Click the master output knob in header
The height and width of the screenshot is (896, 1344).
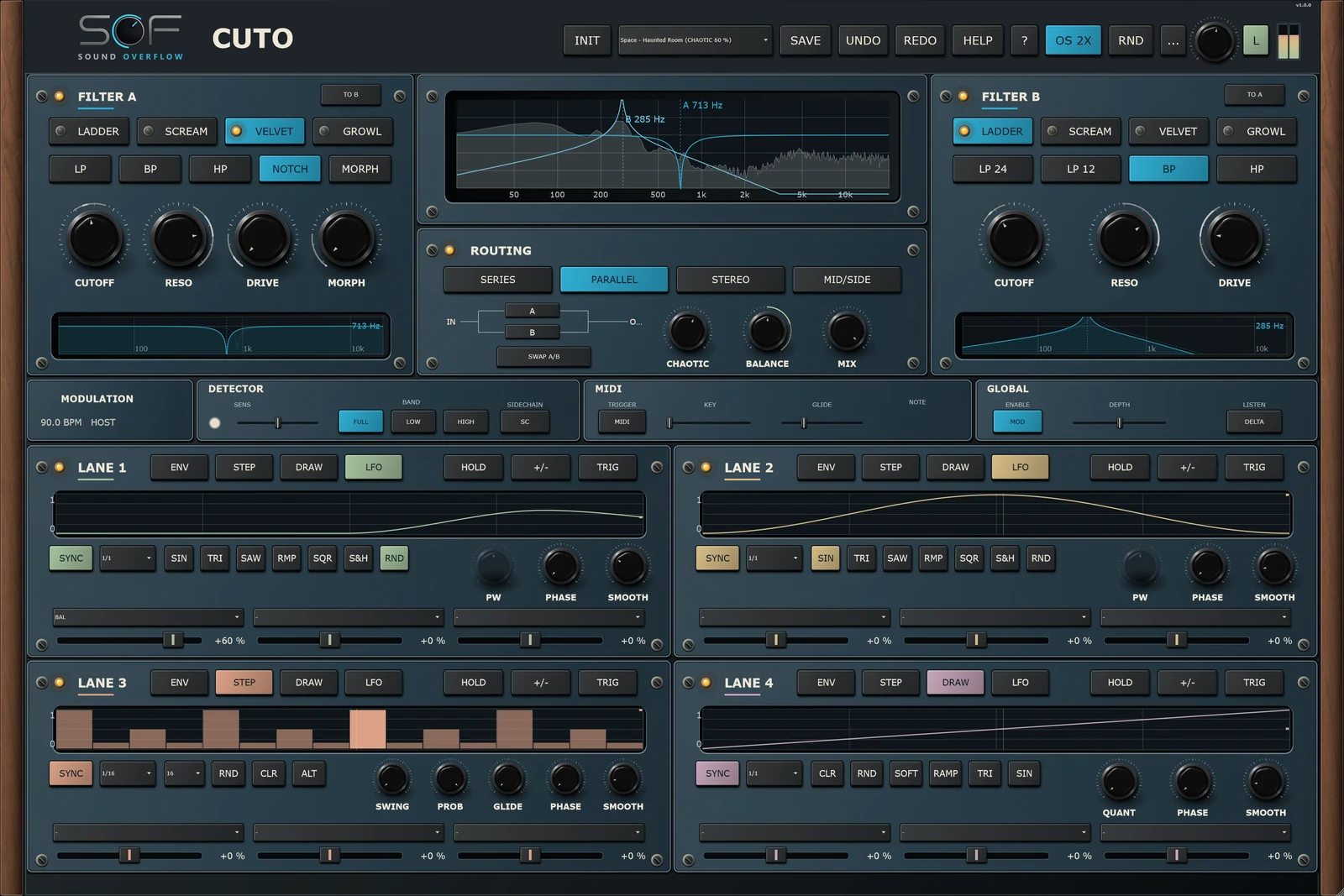(1214, 41)
